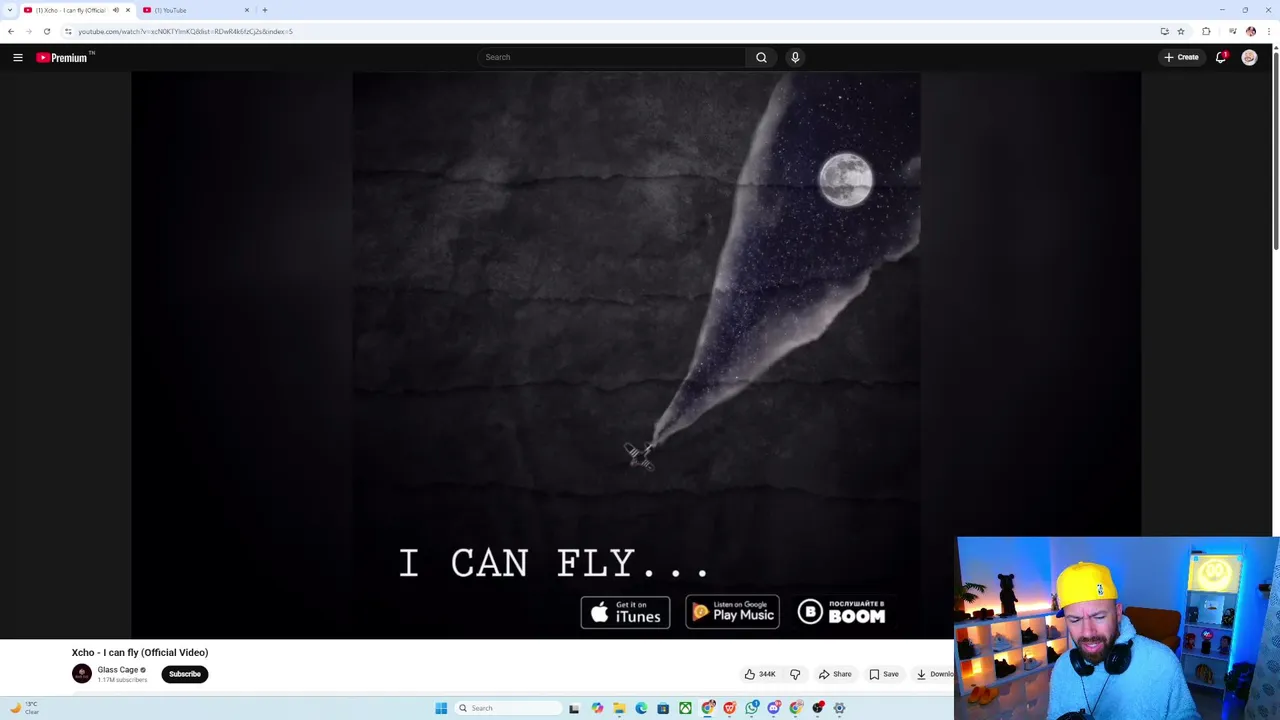Click the BOOM listen badge
Image resolution: width=1280 pixels, height=720 pixels.
[x=842, y=613]
